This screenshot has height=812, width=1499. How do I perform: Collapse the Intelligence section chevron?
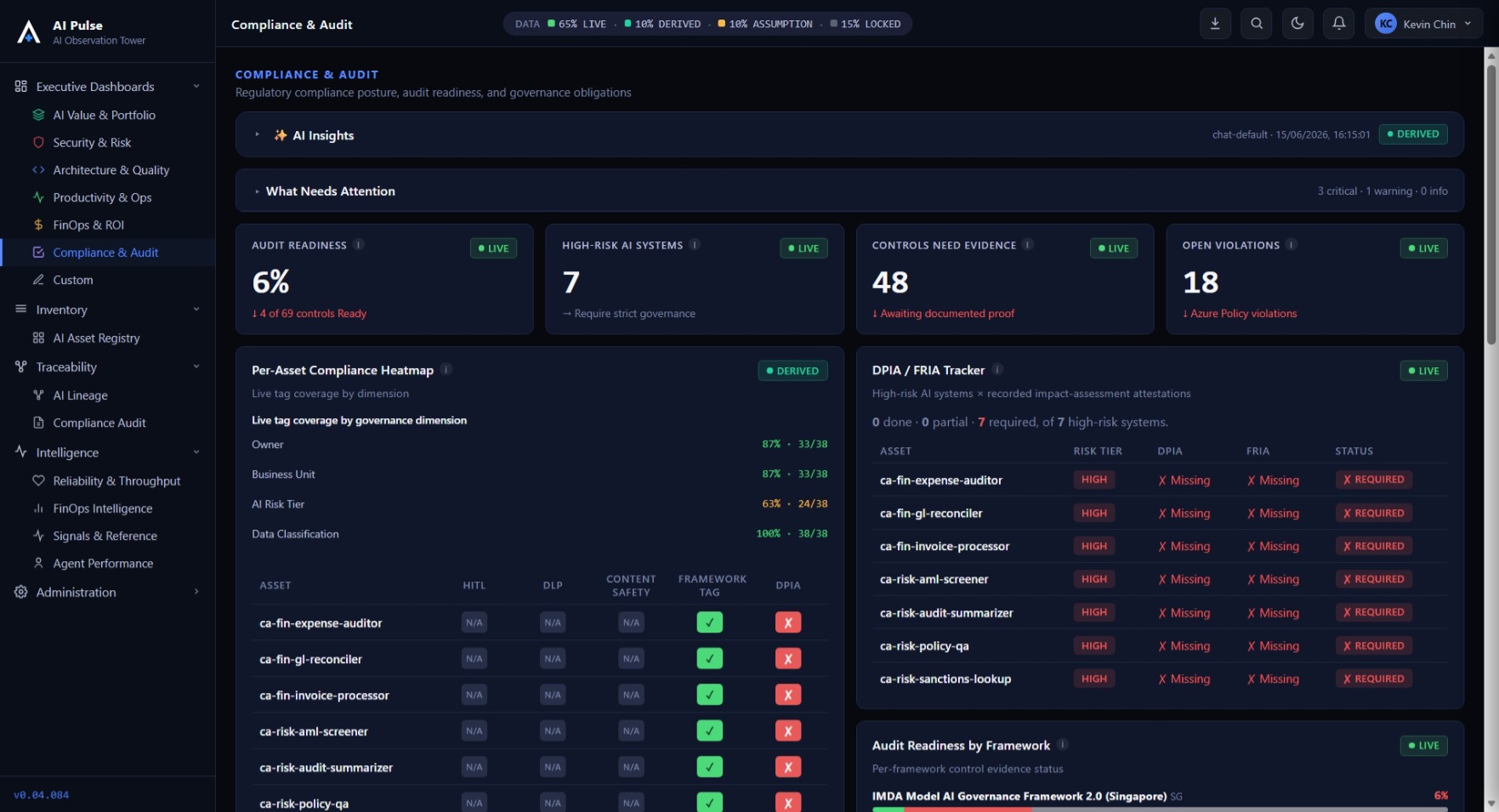click(x=196, y=452)
